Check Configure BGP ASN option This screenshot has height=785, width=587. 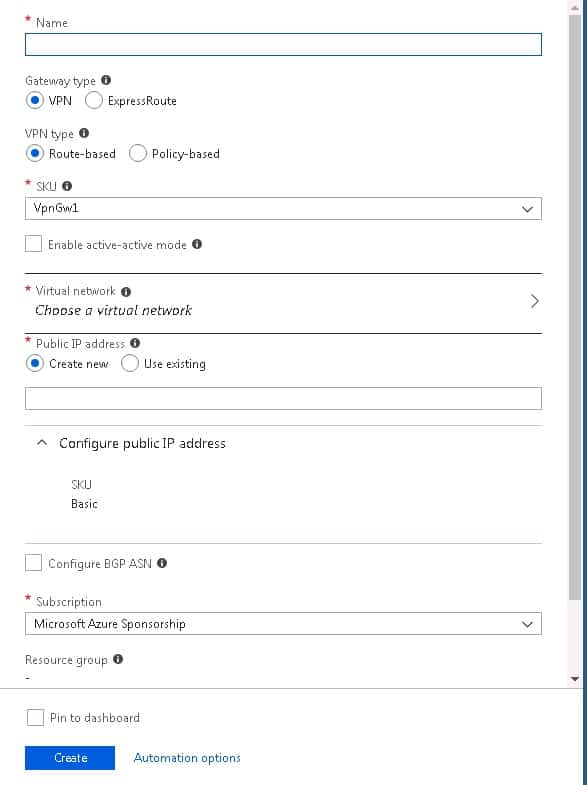coord(34,563)
